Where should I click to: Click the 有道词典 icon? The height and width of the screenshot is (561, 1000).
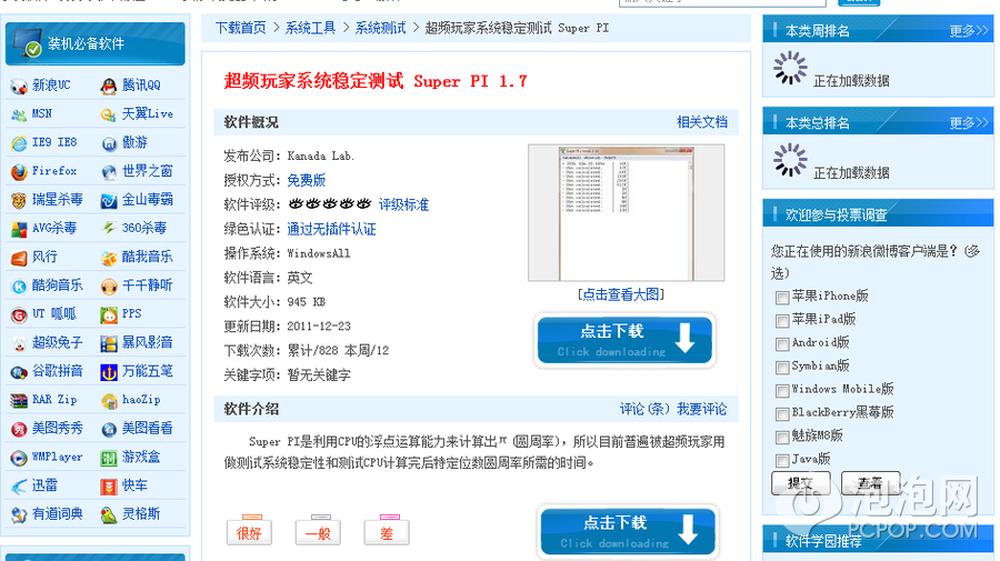click(x=19, y=515)
